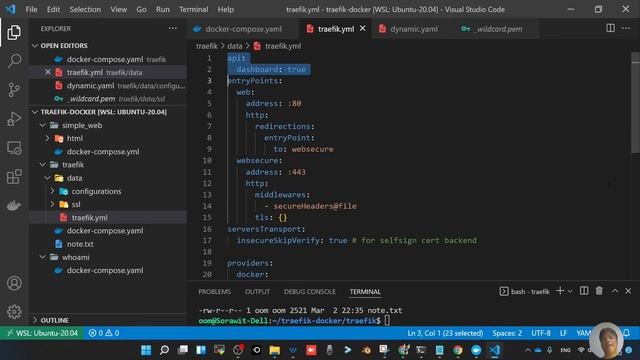Change indentation via Spaces: 2

pyautogui.click(x=507, y=333)
